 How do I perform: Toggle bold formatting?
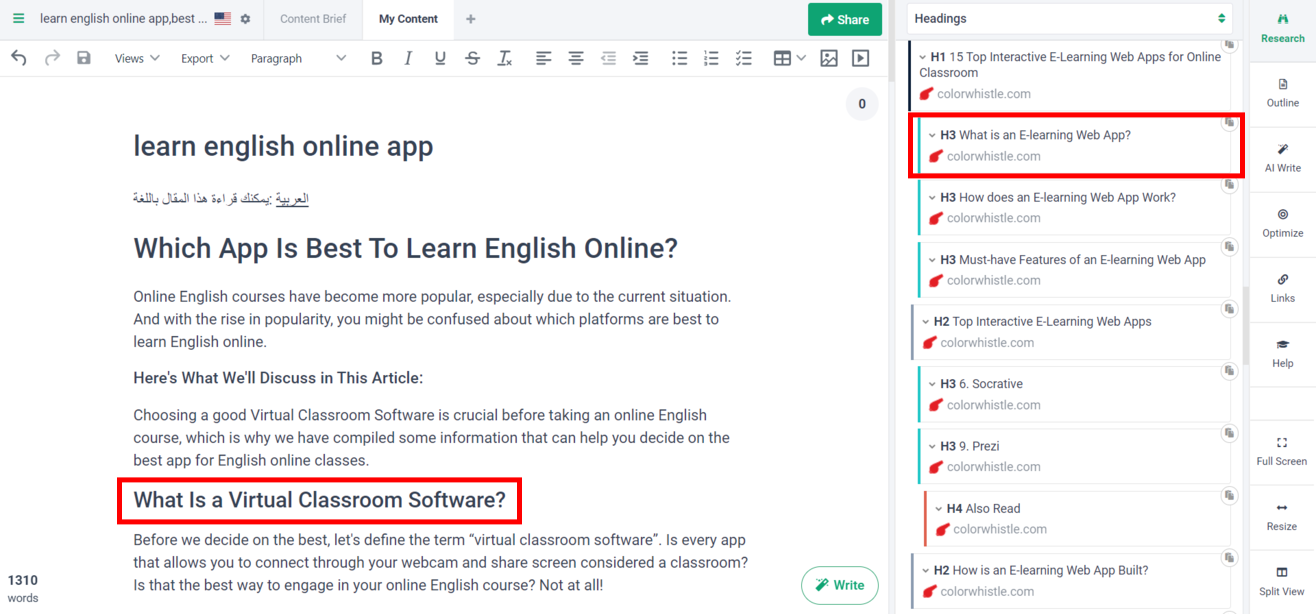[376, 58]
